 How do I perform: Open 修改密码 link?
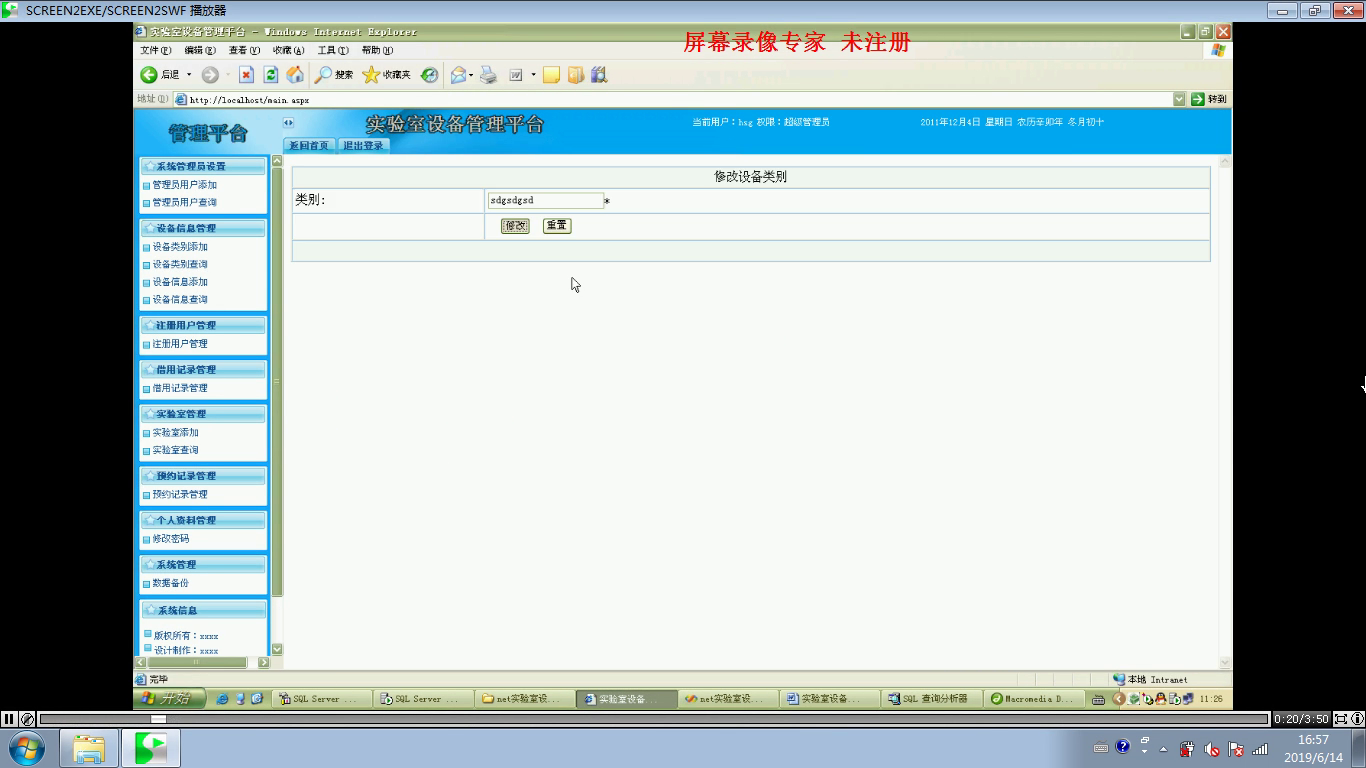coord(170,539)
